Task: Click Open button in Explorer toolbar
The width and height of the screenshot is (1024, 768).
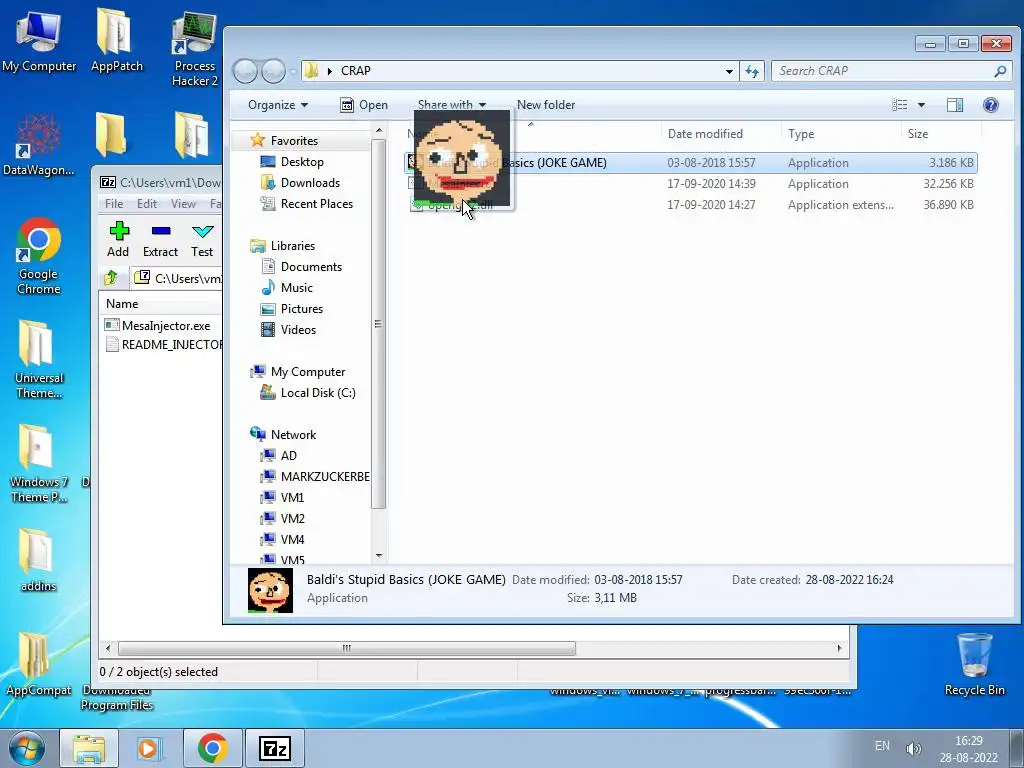Action: click(x=364, y=104)
